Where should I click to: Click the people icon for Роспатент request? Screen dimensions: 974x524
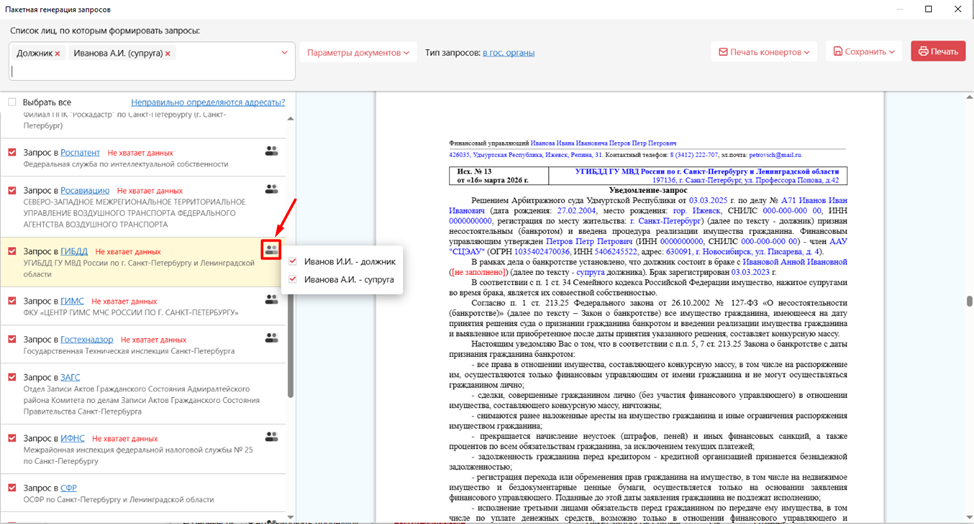[x=271, y=151]
